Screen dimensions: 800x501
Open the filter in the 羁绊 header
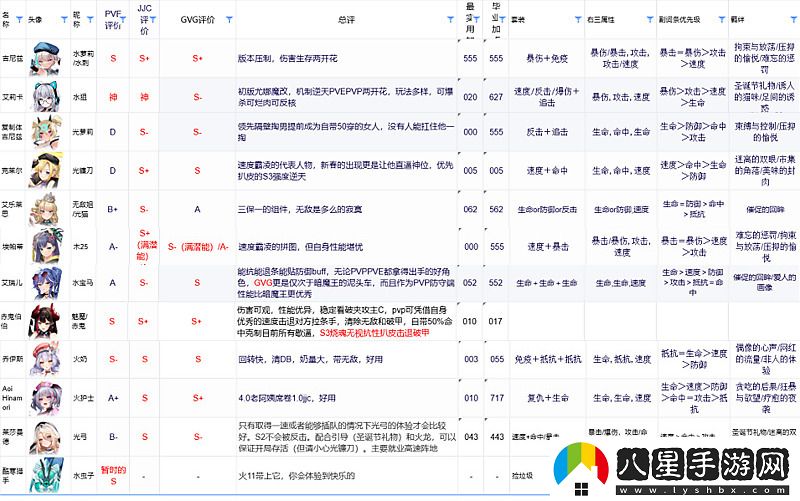click(x=794, y=20)
